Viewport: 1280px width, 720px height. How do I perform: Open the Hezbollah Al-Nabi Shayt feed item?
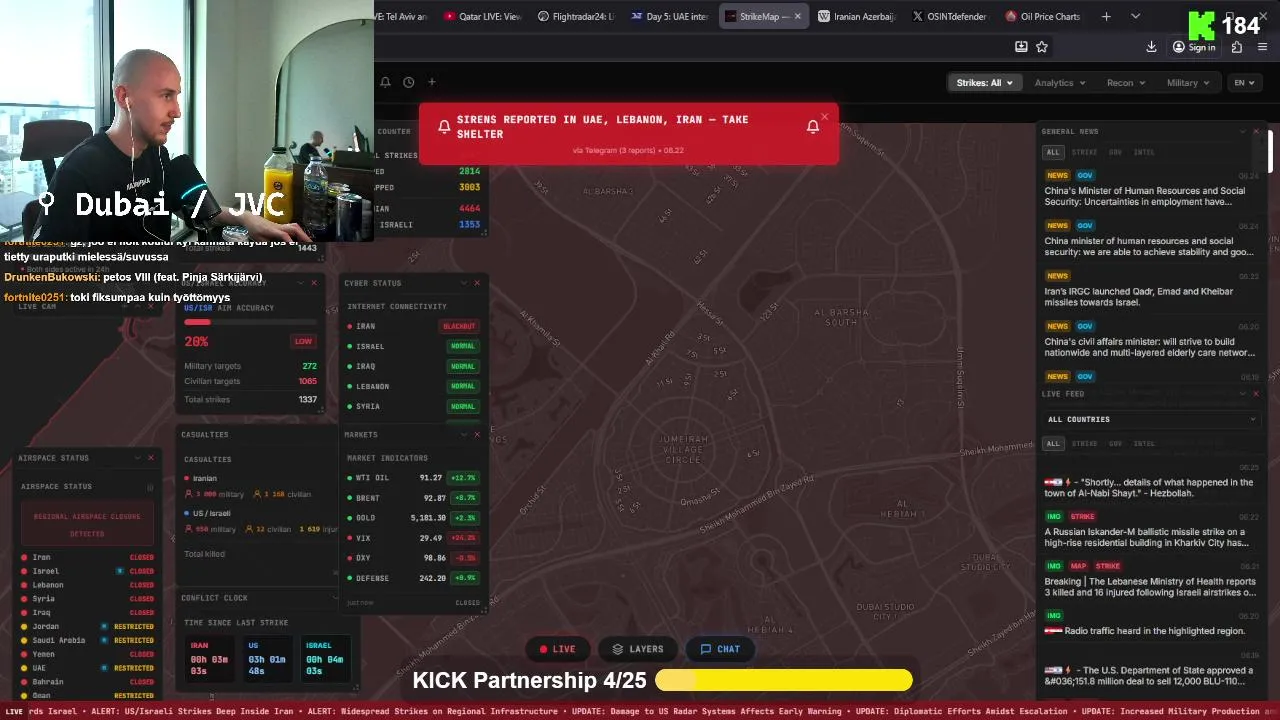coord(1150,487)
